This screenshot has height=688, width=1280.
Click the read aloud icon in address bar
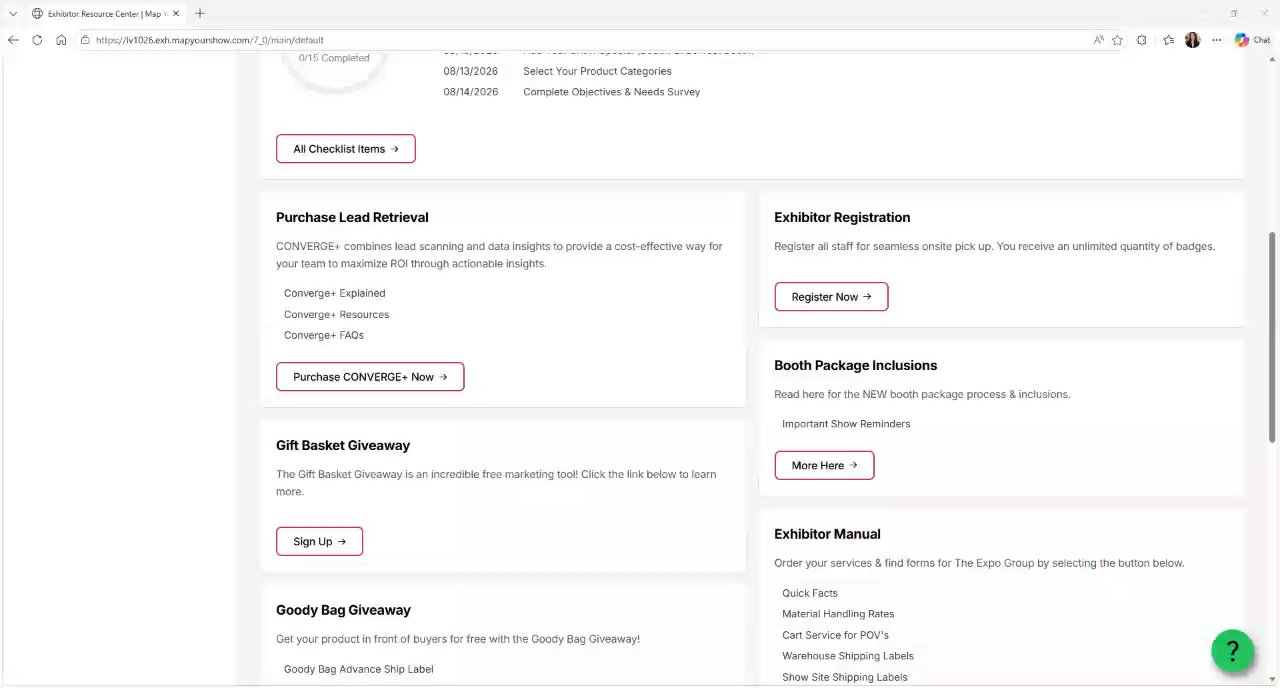[x=1098, y=40]
